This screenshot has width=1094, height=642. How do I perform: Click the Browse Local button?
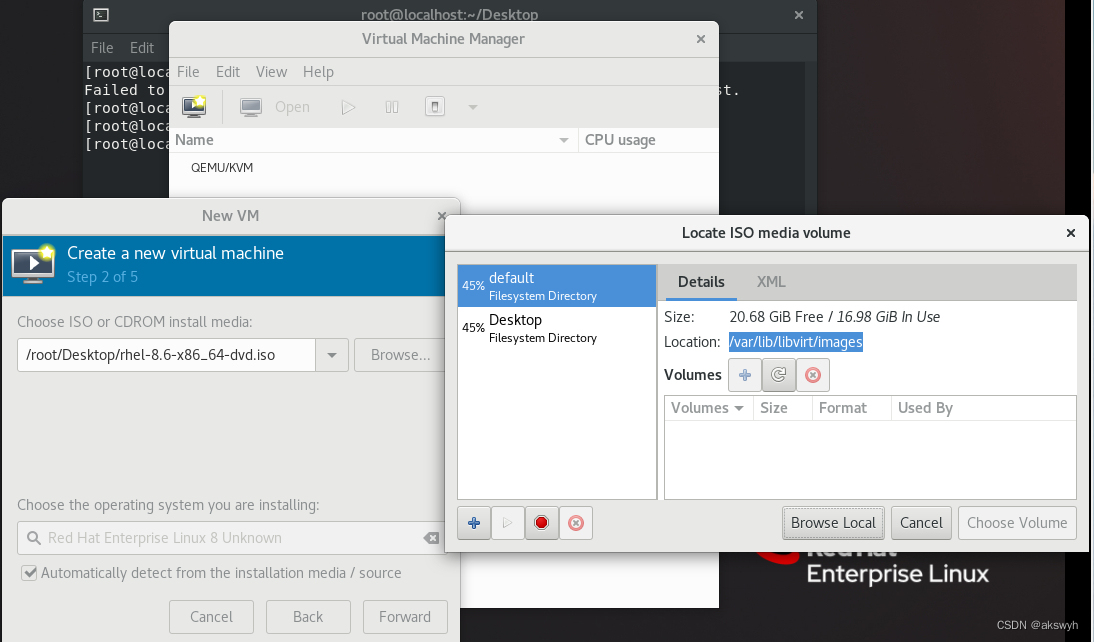point(833,523)
